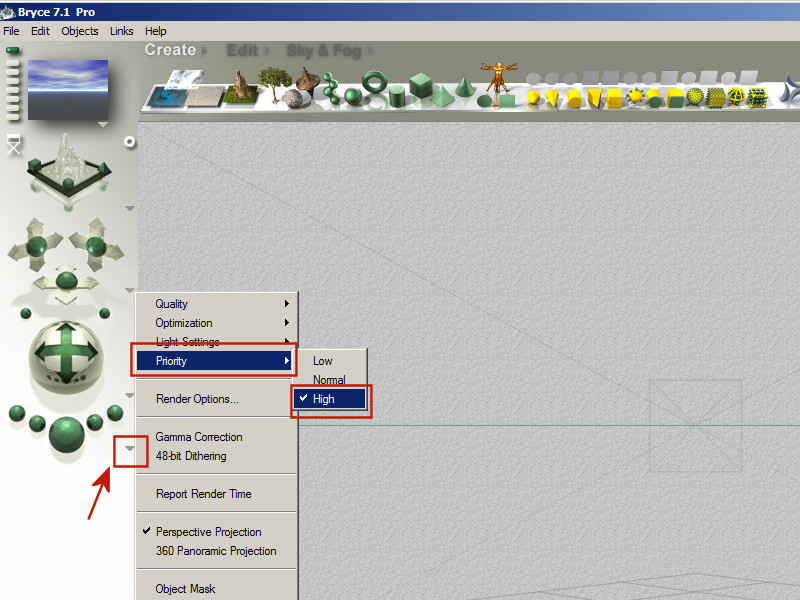Click the leftmost small render control sphere

click(17, 413)
